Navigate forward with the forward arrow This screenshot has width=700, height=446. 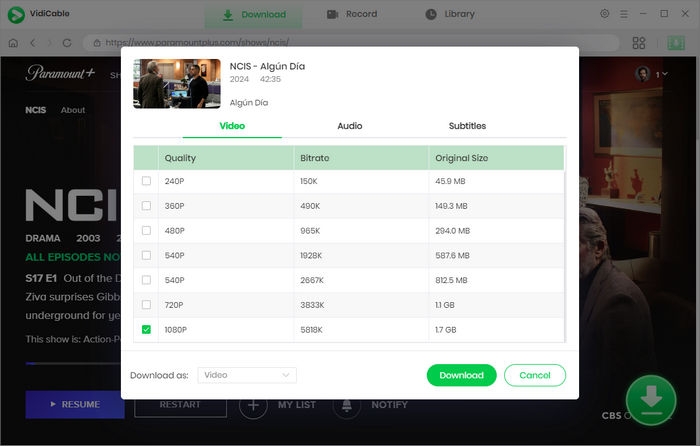[x=50, y=43]
